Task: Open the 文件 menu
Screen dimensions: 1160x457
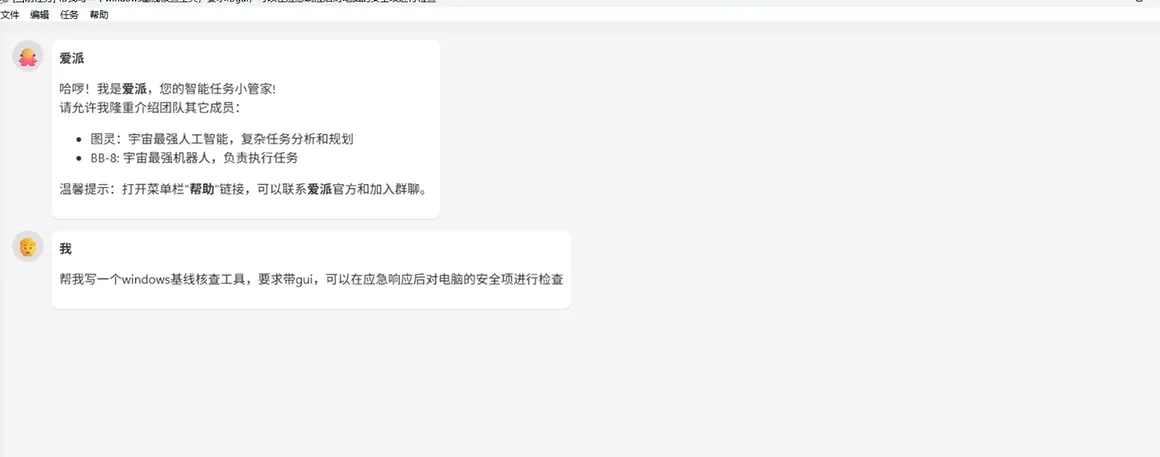Action: coord(10,15)
